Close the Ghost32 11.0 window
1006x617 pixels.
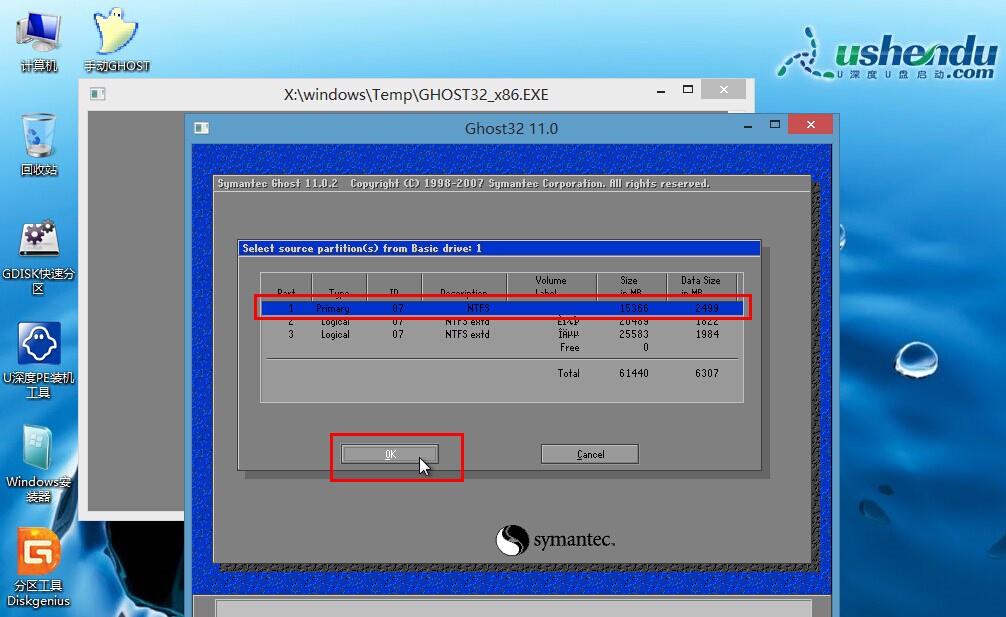[x=811, y=124]
